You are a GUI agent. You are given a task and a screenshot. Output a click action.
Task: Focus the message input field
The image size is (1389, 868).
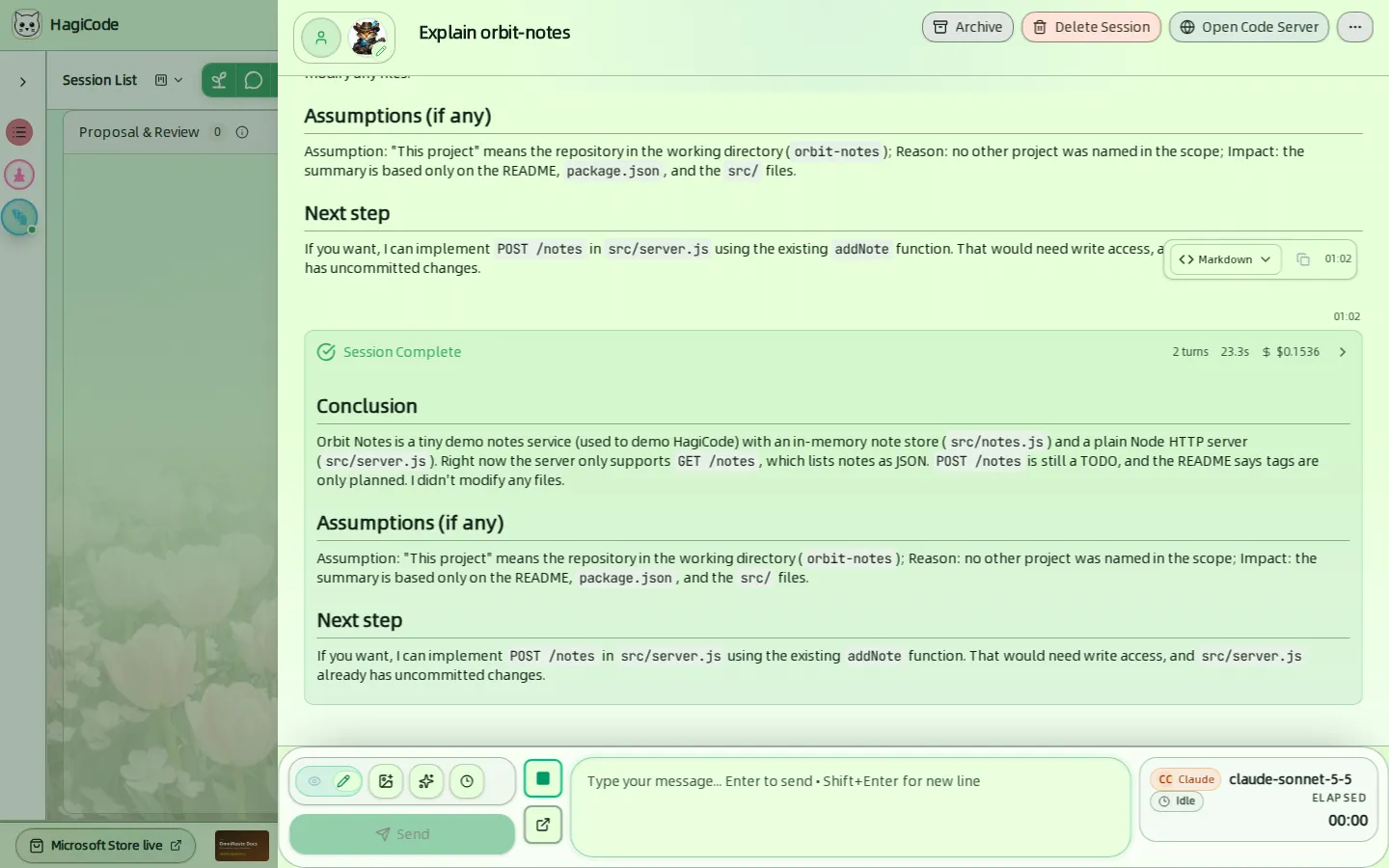850,807
